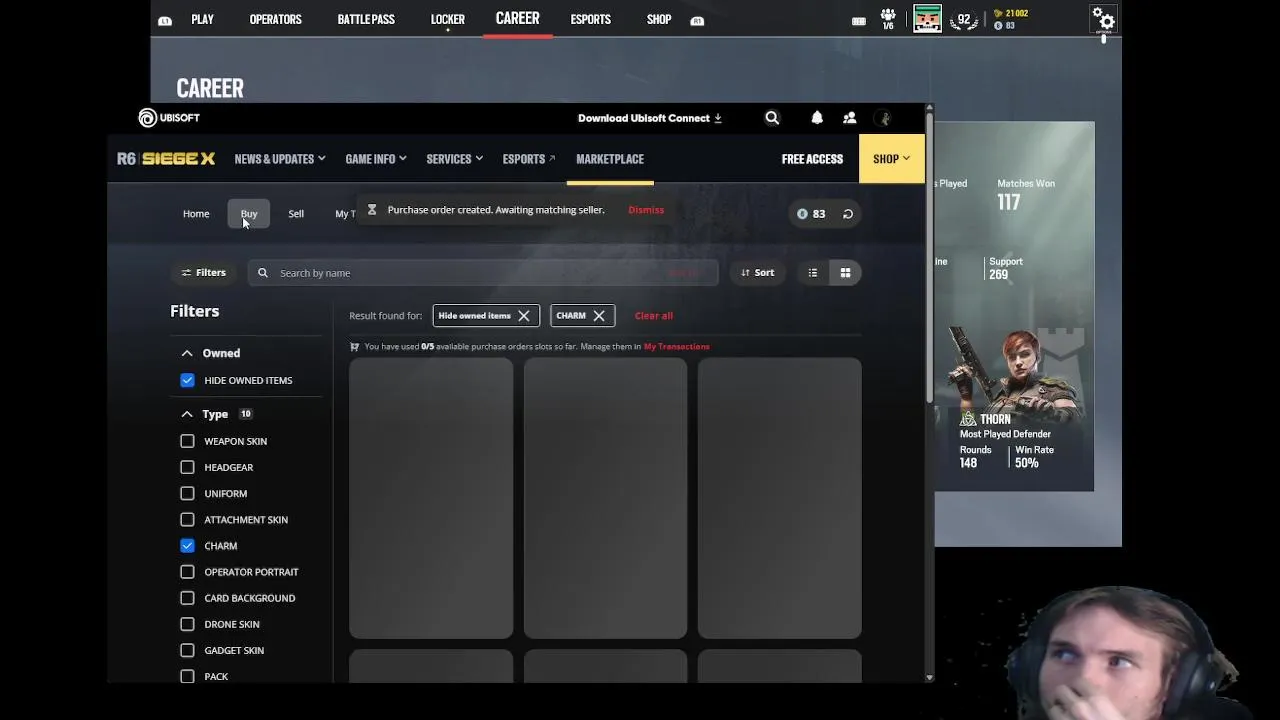This screenshot has width=1280, height=720.
Task: Click the L1 bumper icon
Action: [x=165, y=20]
